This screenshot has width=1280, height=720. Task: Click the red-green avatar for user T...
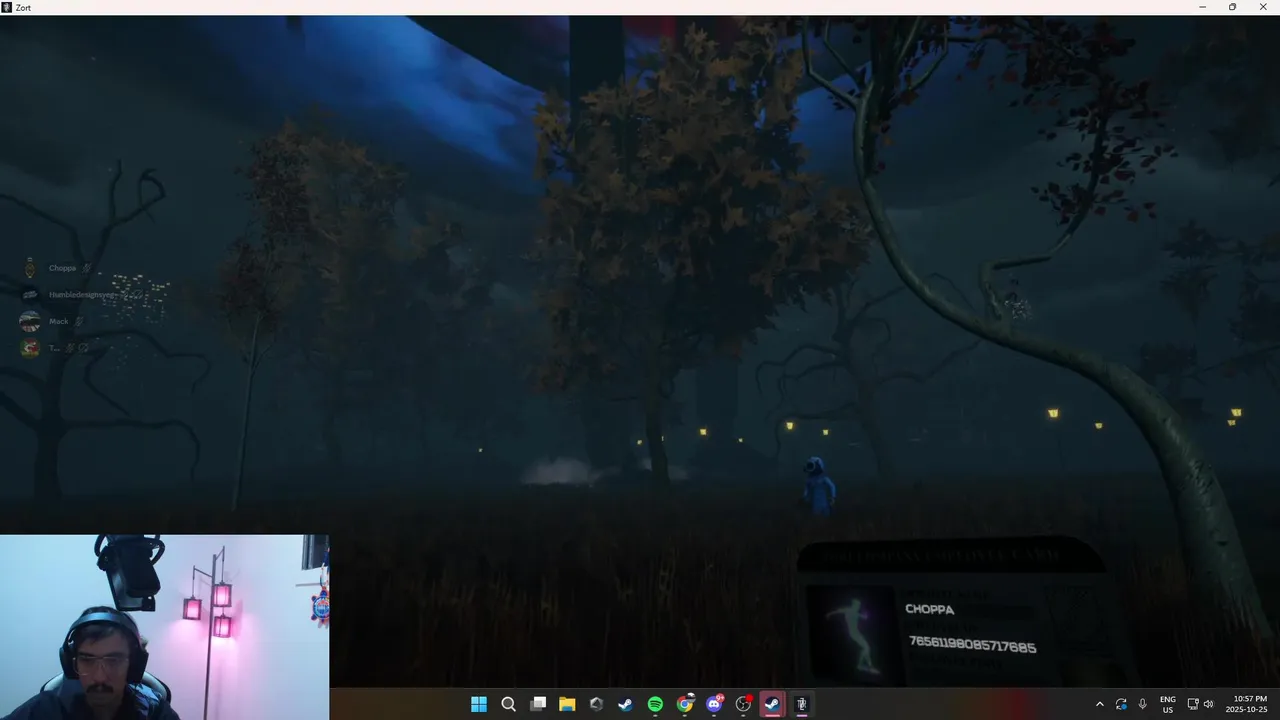(x=30, y=348)
